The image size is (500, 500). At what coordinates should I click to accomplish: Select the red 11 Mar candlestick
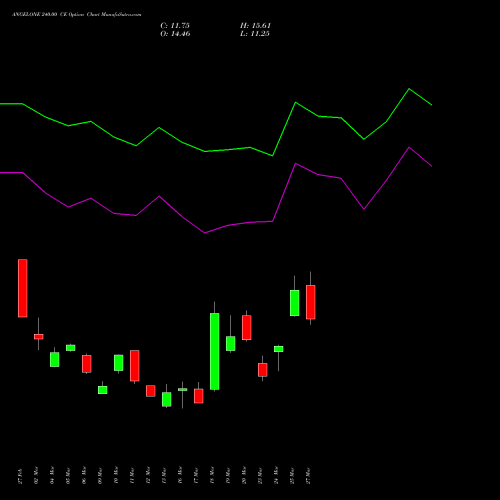pyautogui.click(x=135, y=366)
